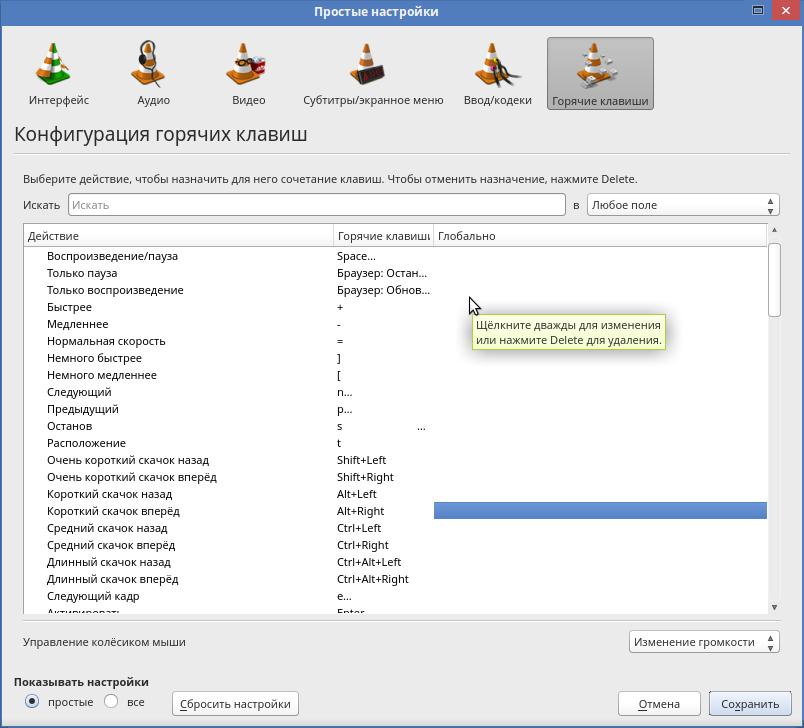Select the Немного быстрее row
Viewport: 804px width, 728px height.
click(x=395, y=358)
